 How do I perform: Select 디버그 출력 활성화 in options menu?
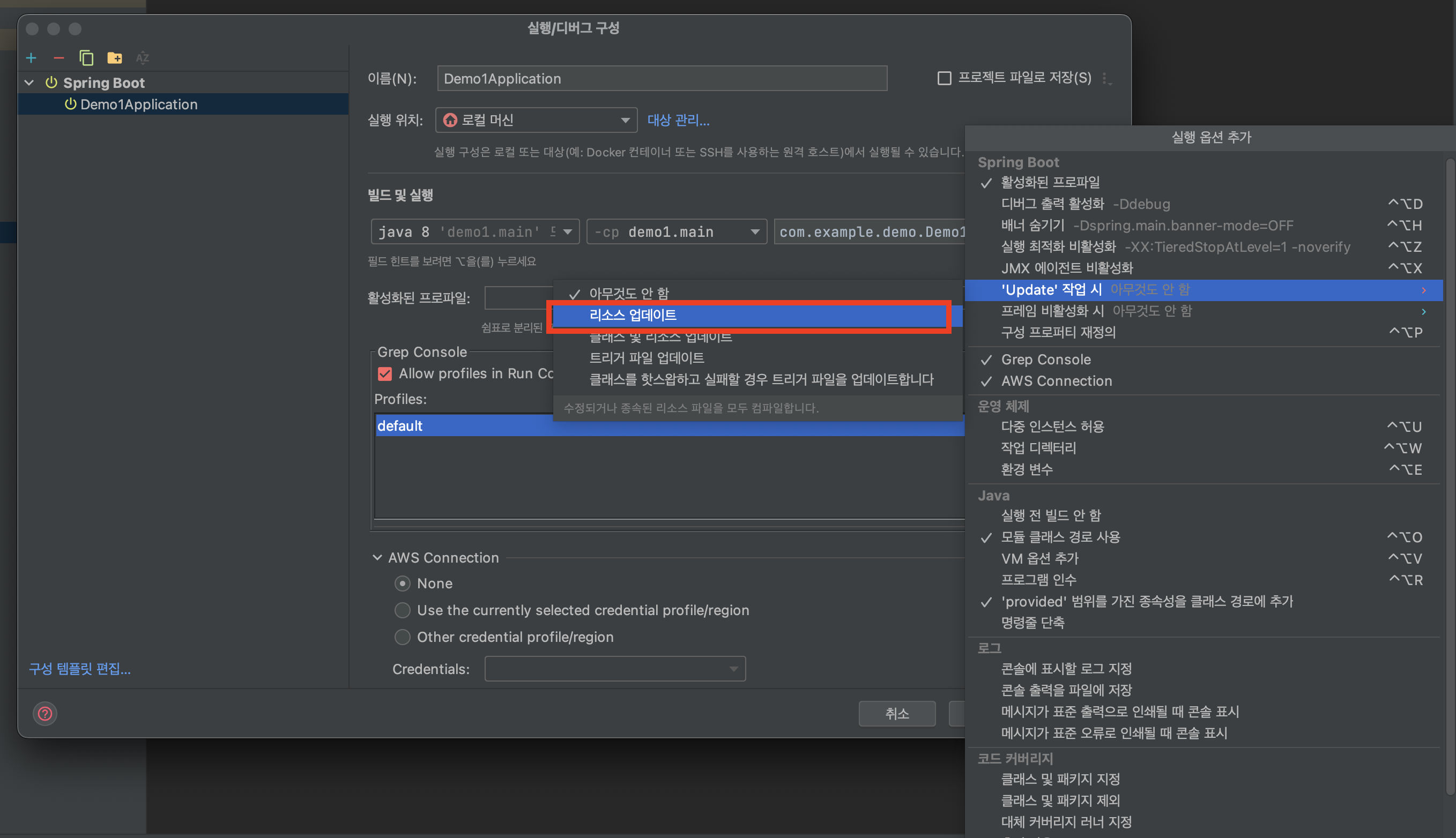(x=1052, y=204)
